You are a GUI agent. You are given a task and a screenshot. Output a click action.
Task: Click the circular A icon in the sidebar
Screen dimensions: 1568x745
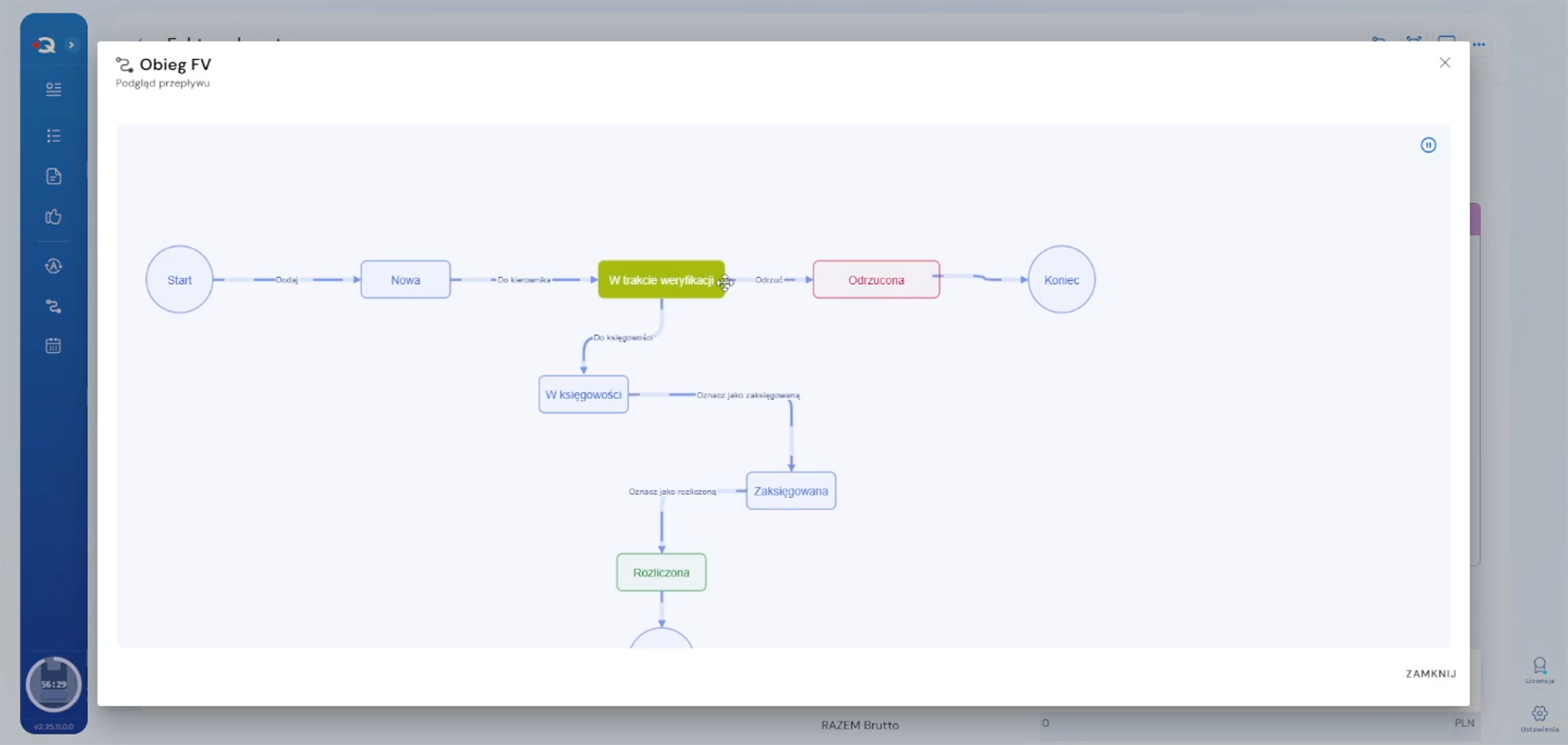53,266
